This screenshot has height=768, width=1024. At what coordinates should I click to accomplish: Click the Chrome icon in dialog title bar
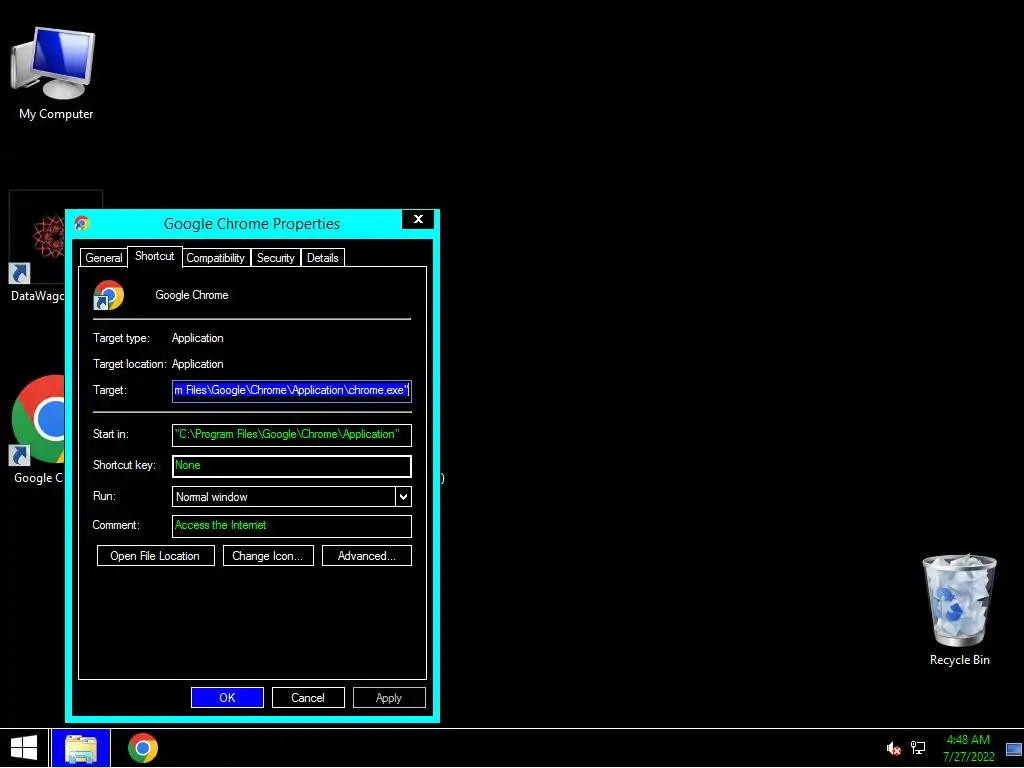[82, 223]
